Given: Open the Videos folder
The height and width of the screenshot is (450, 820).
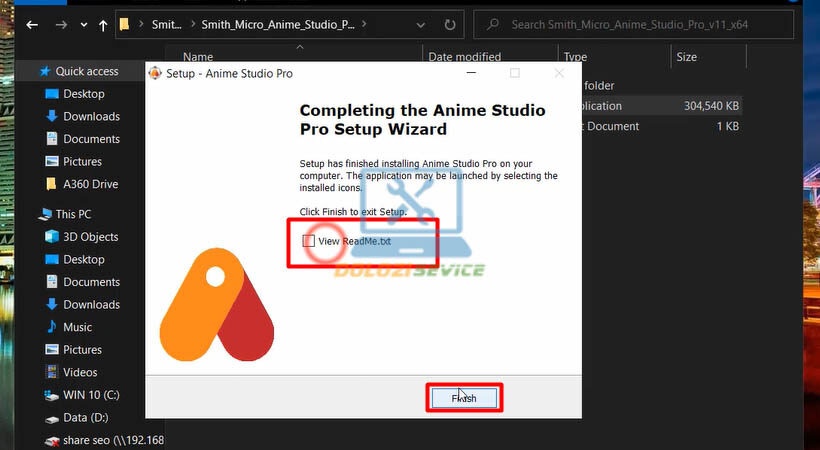Looking at the screenshot, I should 80,372.
